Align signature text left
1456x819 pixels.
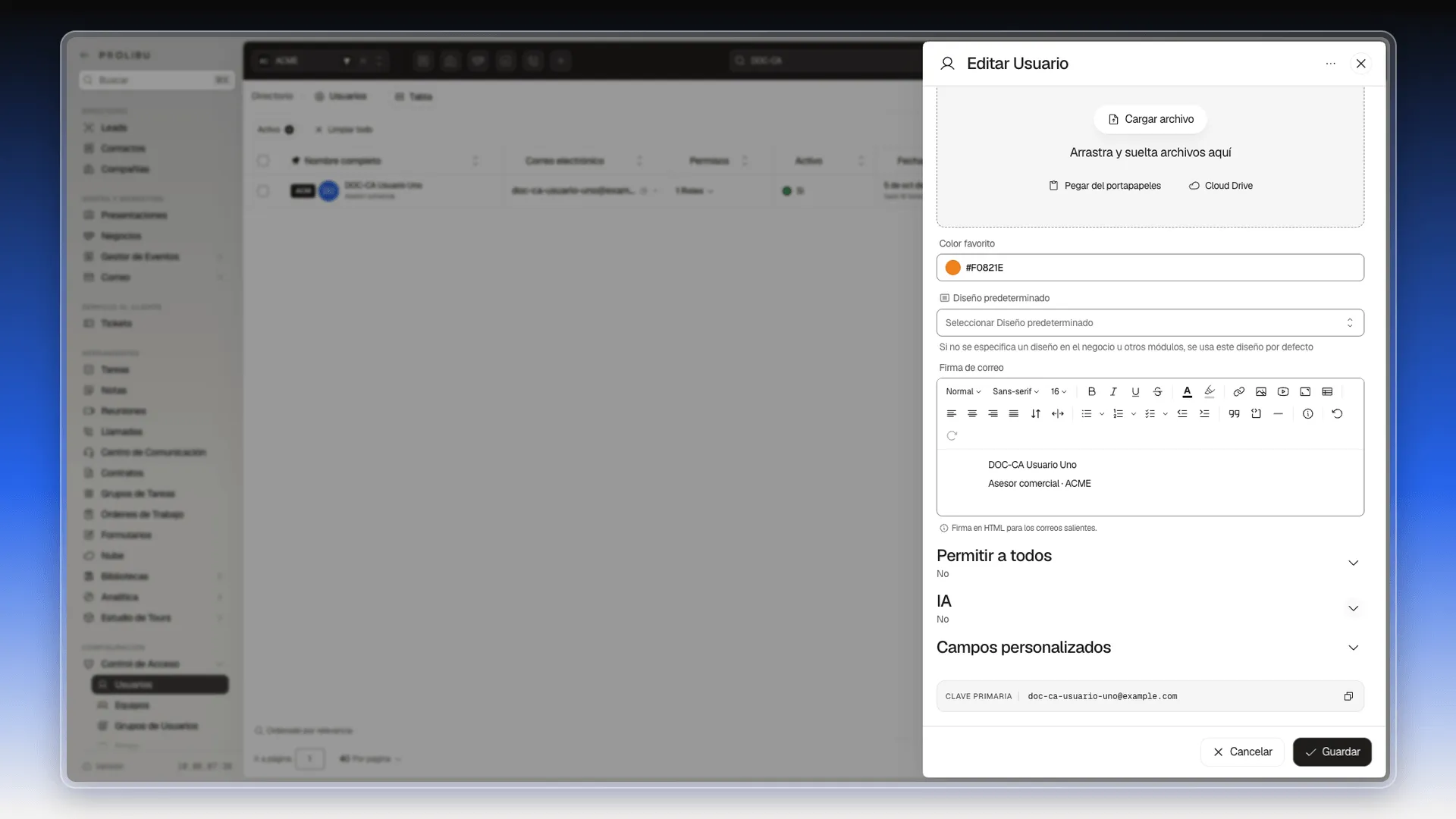tap(951, 414)
